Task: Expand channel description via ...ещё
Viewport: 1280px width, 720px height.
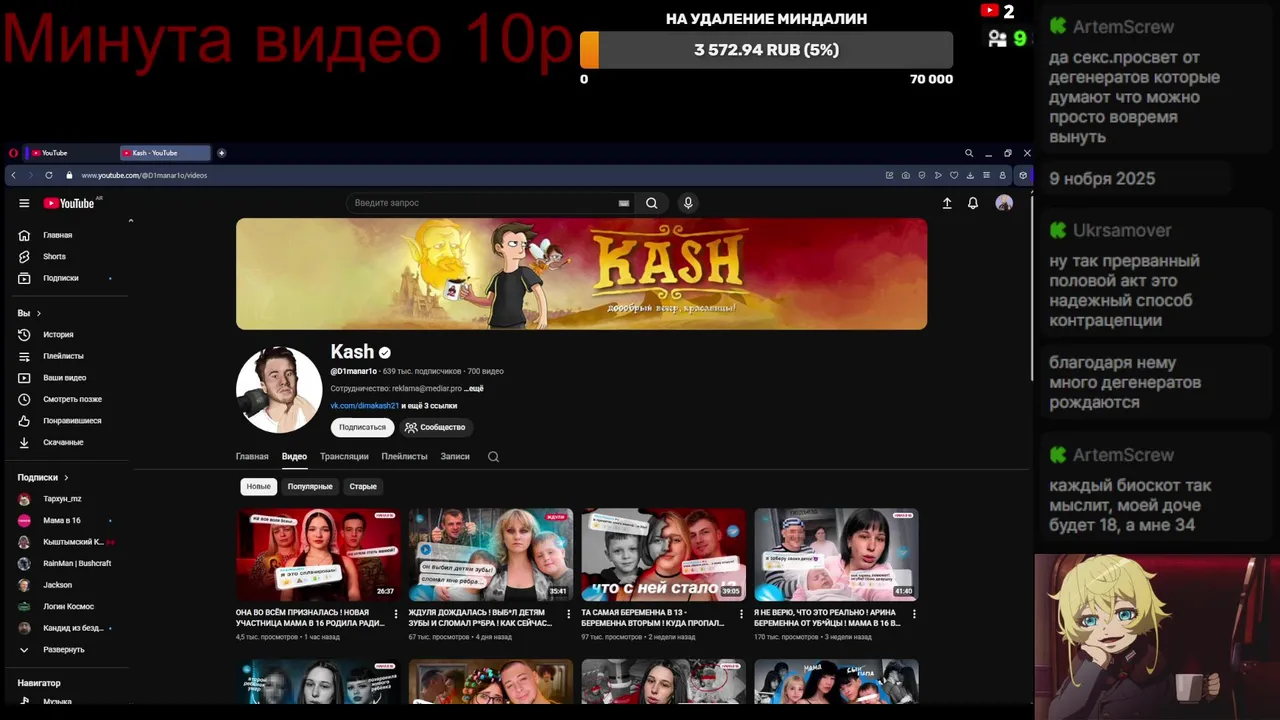Action: [474, 388]
